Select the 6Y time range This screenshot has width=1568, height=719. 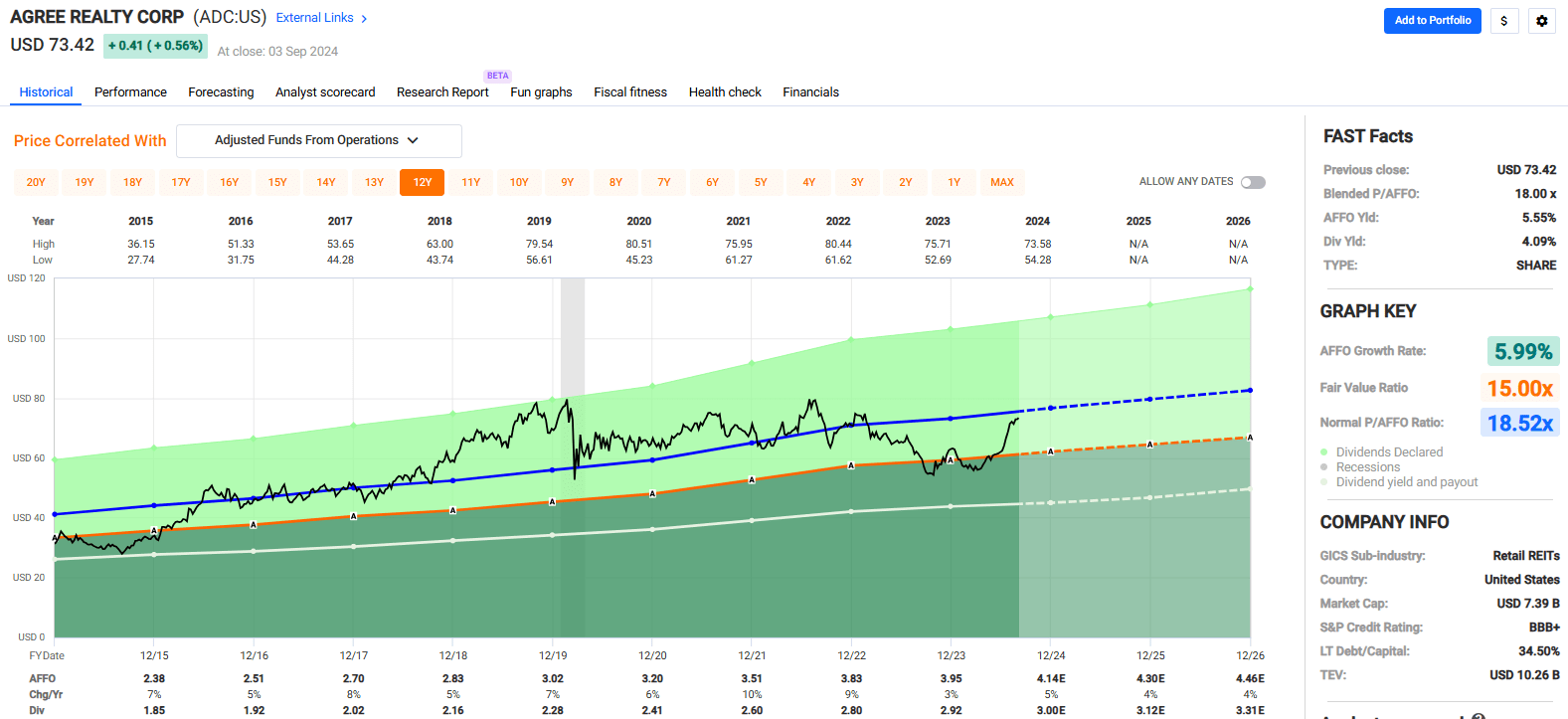(712, 182)
